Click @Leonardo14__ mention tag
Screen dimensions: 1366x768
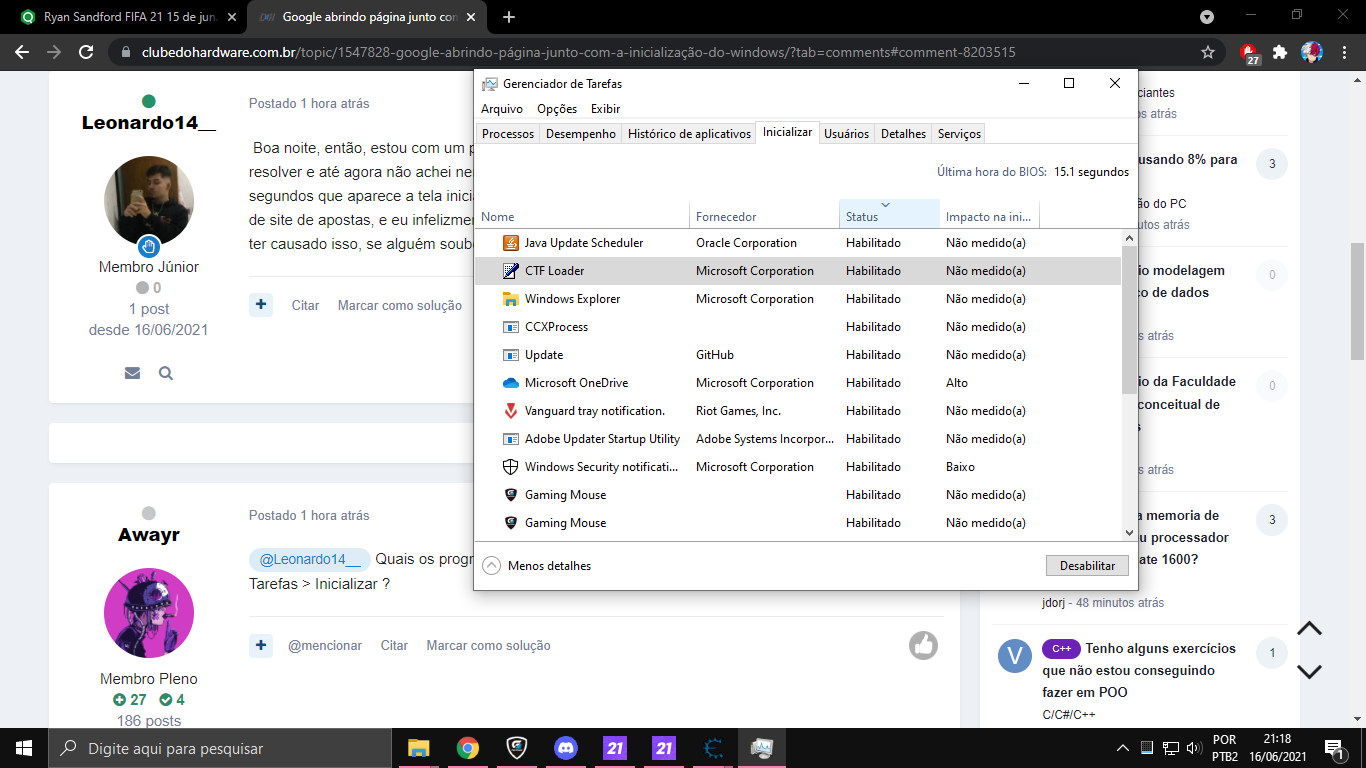(310, 559)
